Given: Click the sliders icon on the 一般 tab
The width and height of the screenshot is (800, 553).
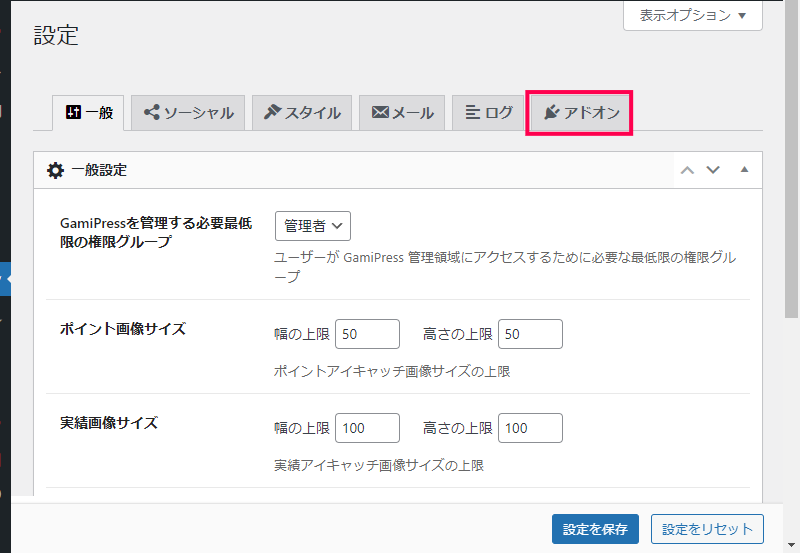Looking at the screenshot, I should [x=73, y=112].
